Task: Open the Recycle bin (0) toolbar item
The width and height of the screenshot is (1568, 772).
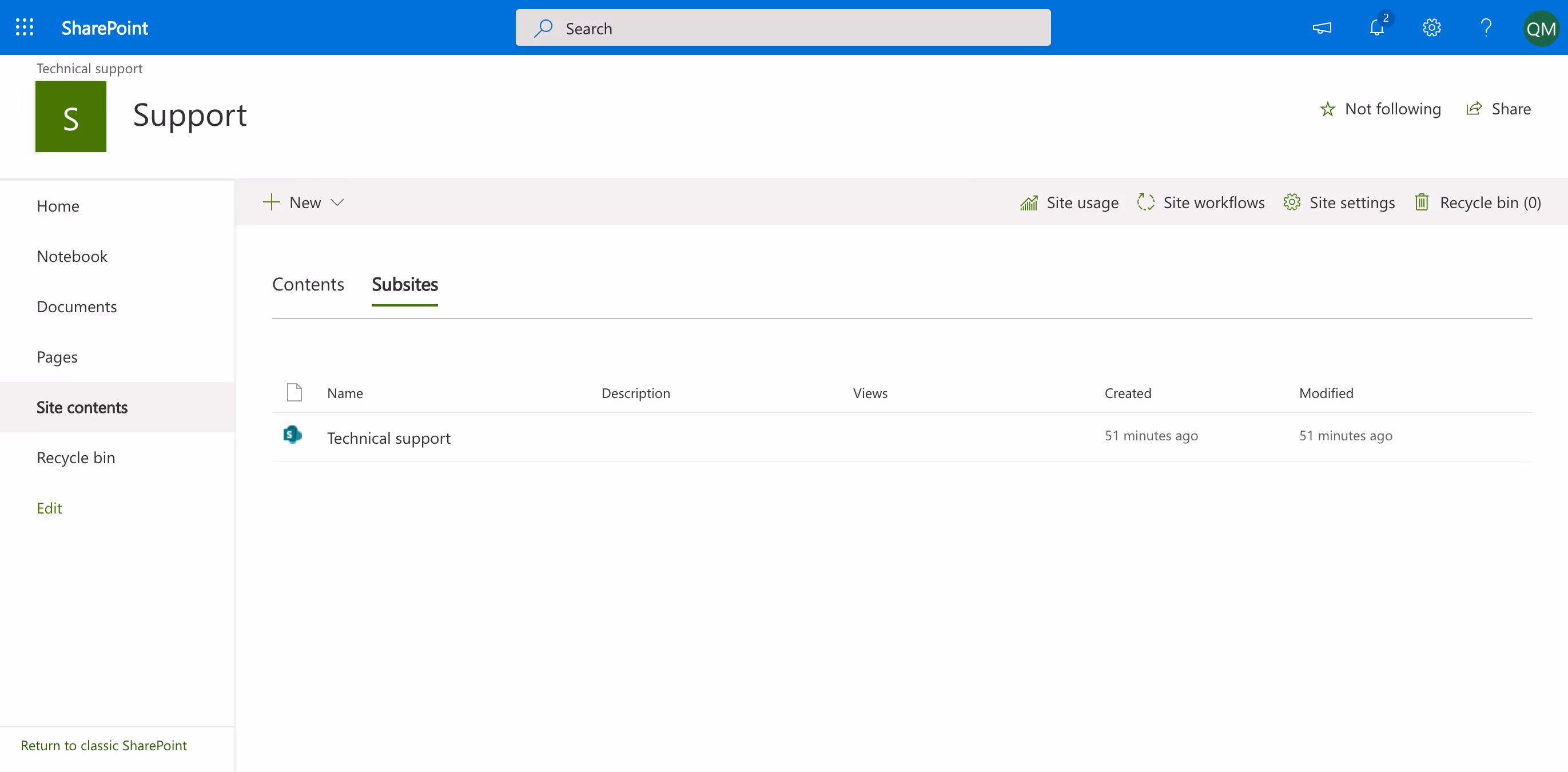Action: 1478,203
